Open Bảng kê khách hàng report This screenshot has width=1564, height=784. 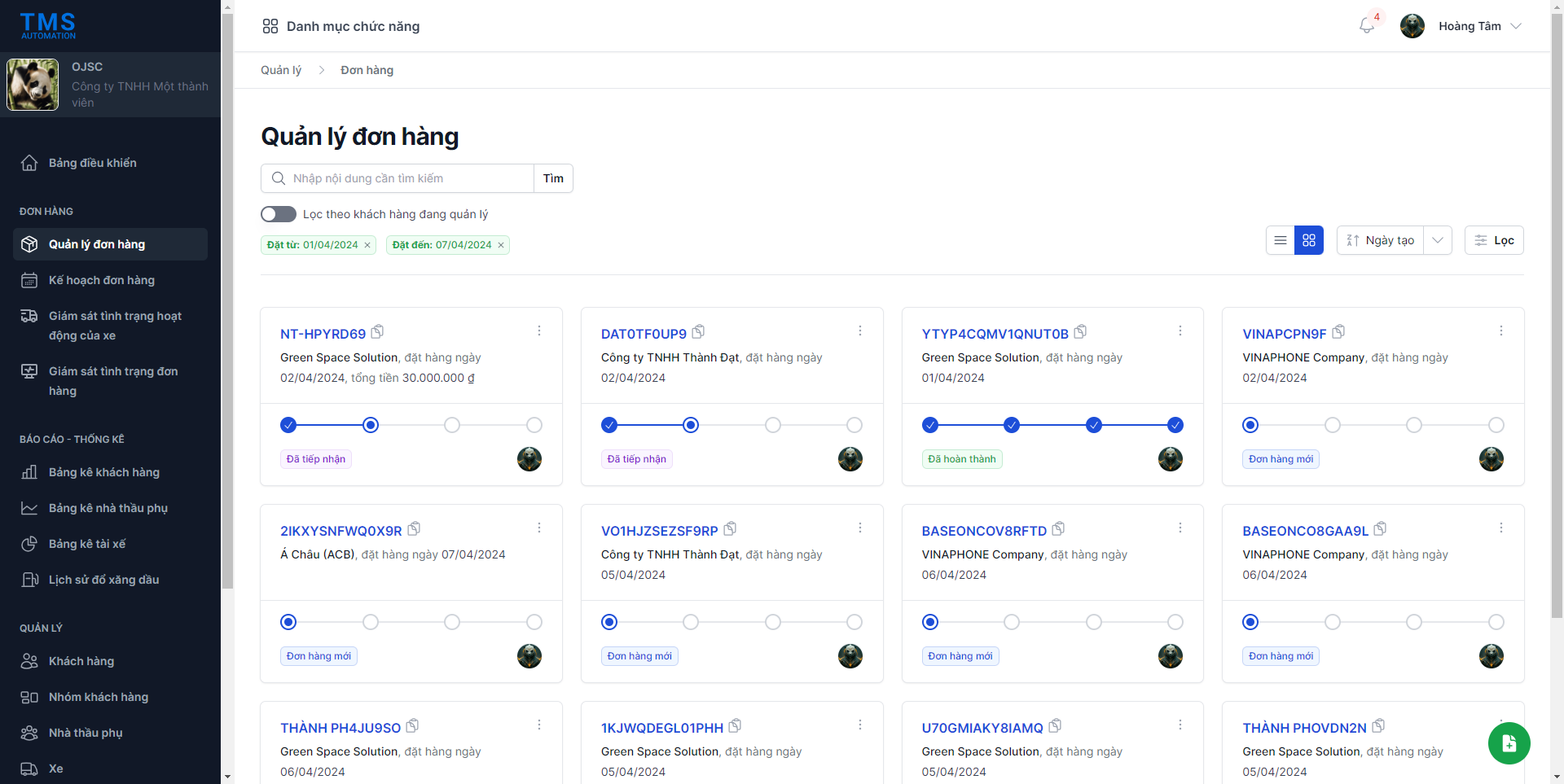[x=110, y=472]
